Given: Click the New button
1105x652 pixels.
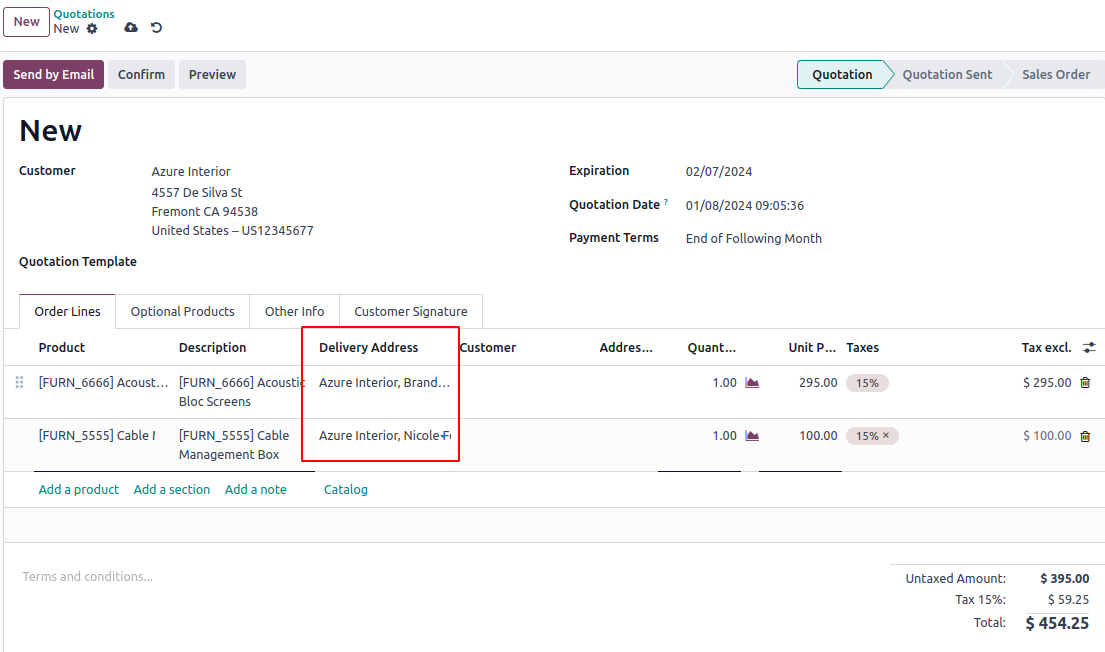Looking at the screenshot, I should pos(27,22).
